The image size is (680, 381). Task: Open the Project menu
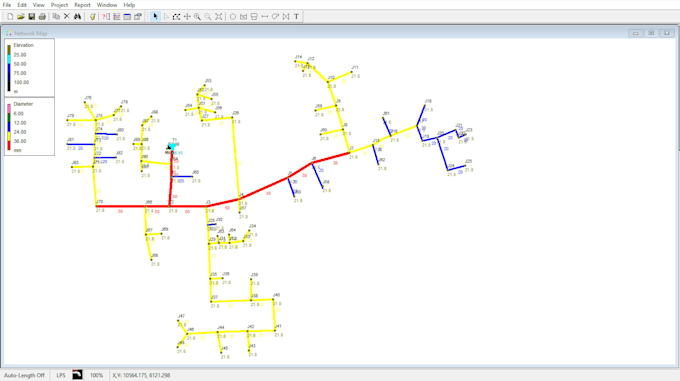[x=59, y=5]
